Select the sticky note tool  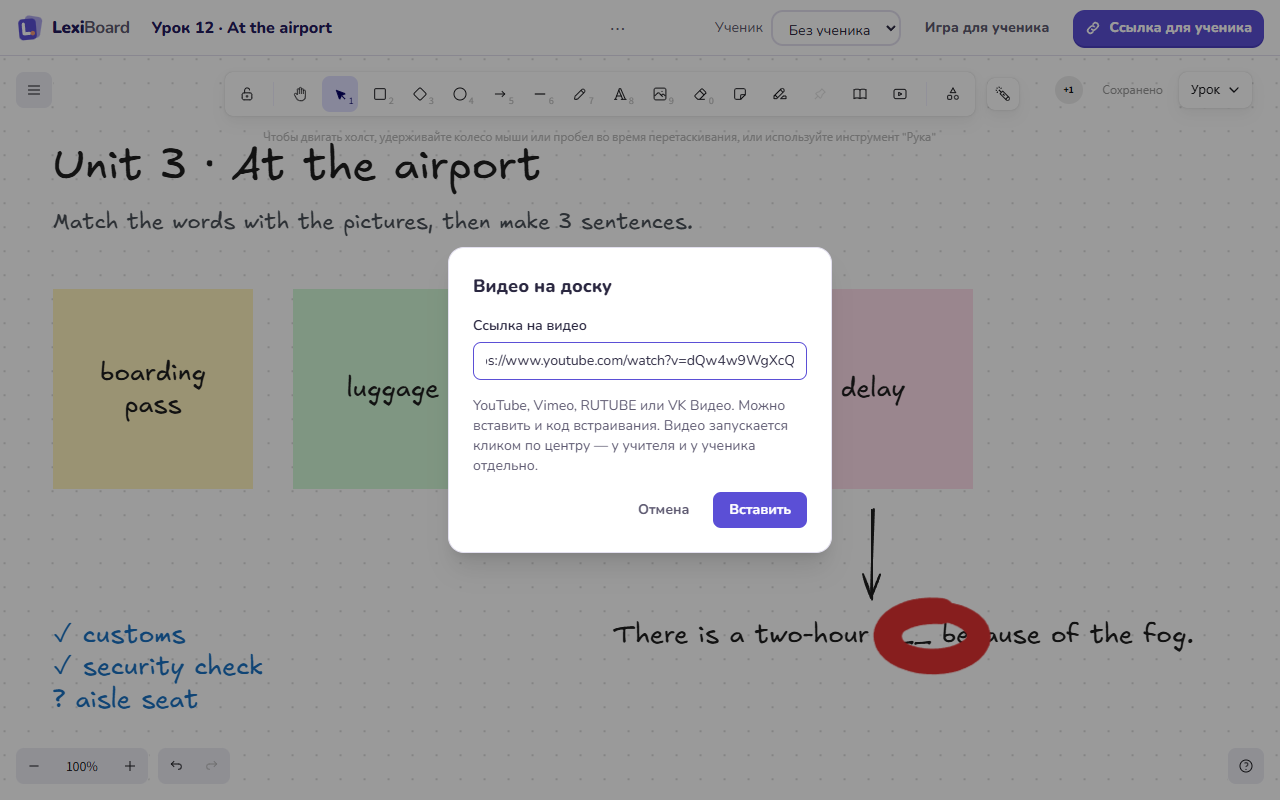point(740,94)
